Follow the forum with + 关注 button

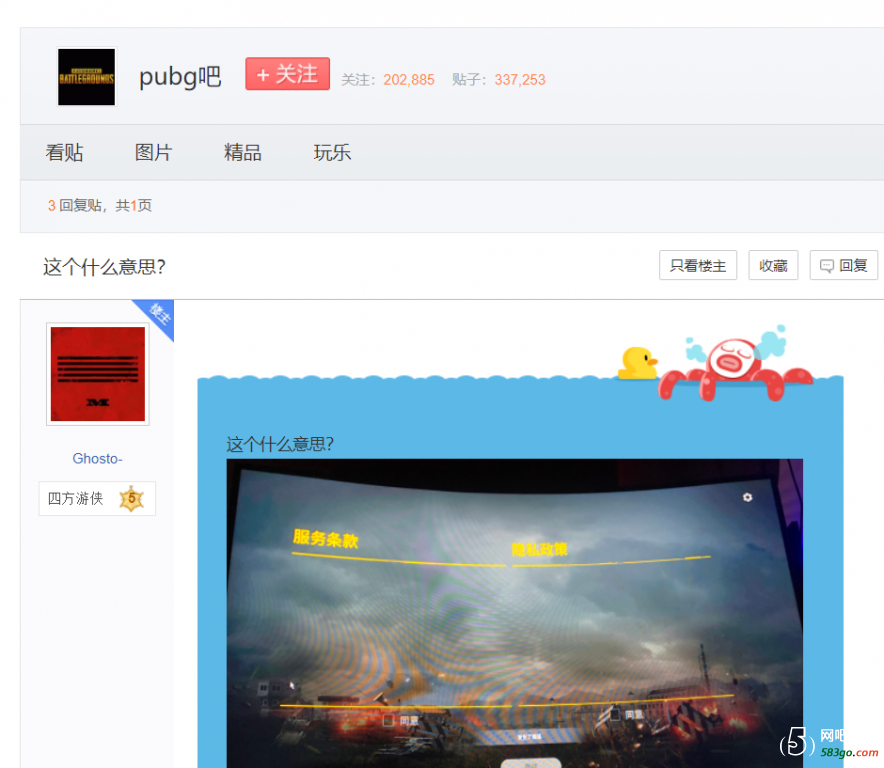[x=288, y=74]
